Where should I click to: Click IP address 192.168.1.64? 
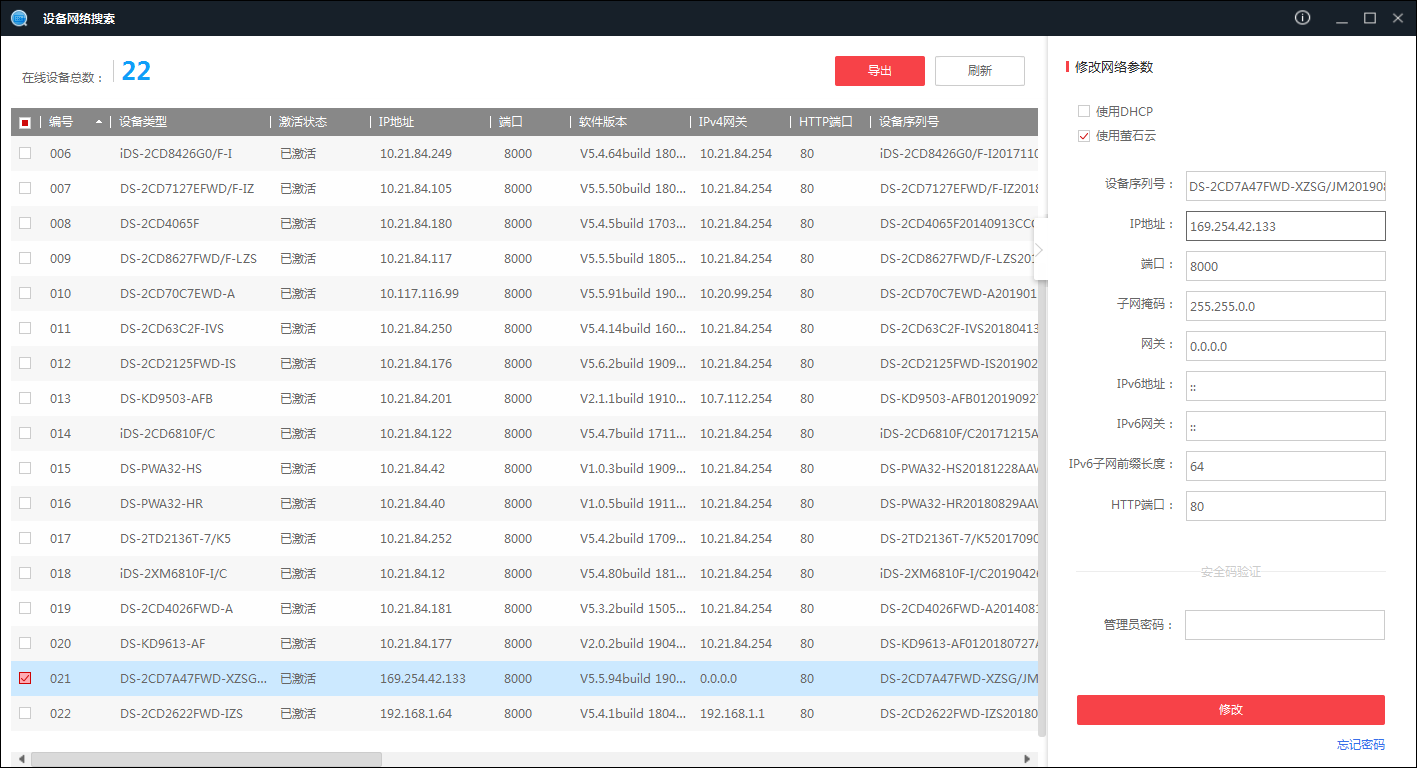pyautogui.click(x=416, y=713)
